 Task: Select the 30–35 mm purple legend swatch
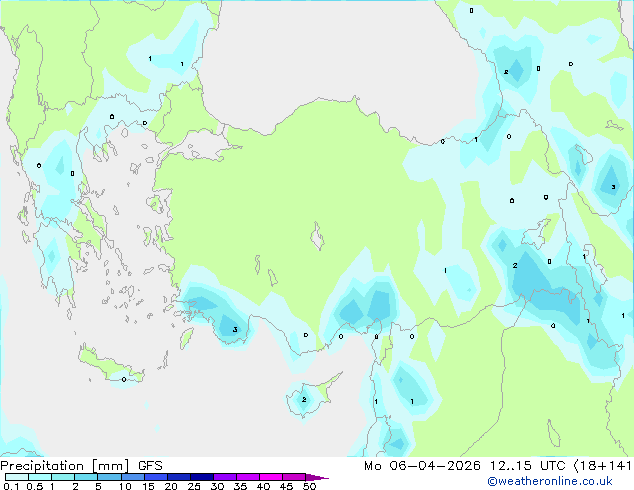click(225, 477)
